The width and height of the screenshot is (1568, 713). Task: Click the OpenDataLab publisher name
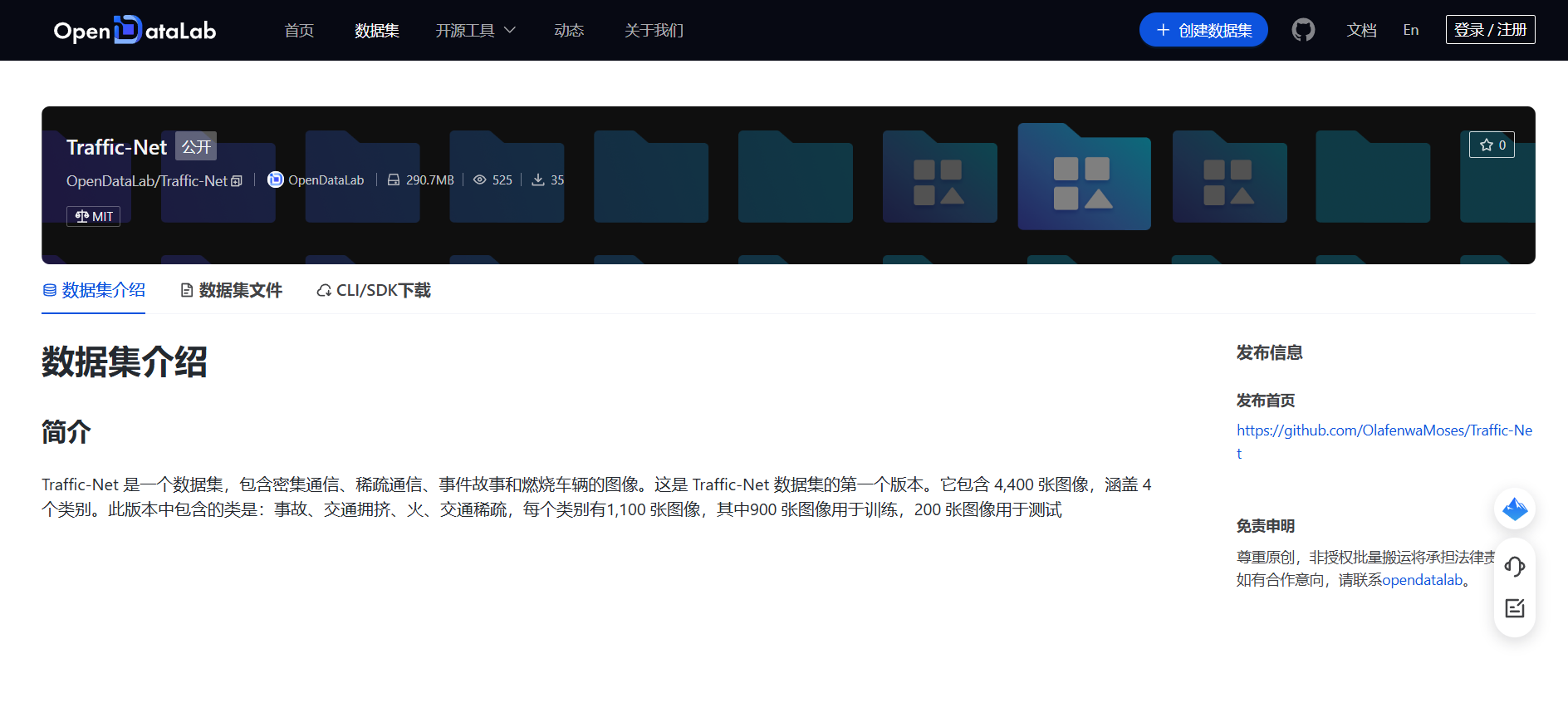tap(326, 180)
